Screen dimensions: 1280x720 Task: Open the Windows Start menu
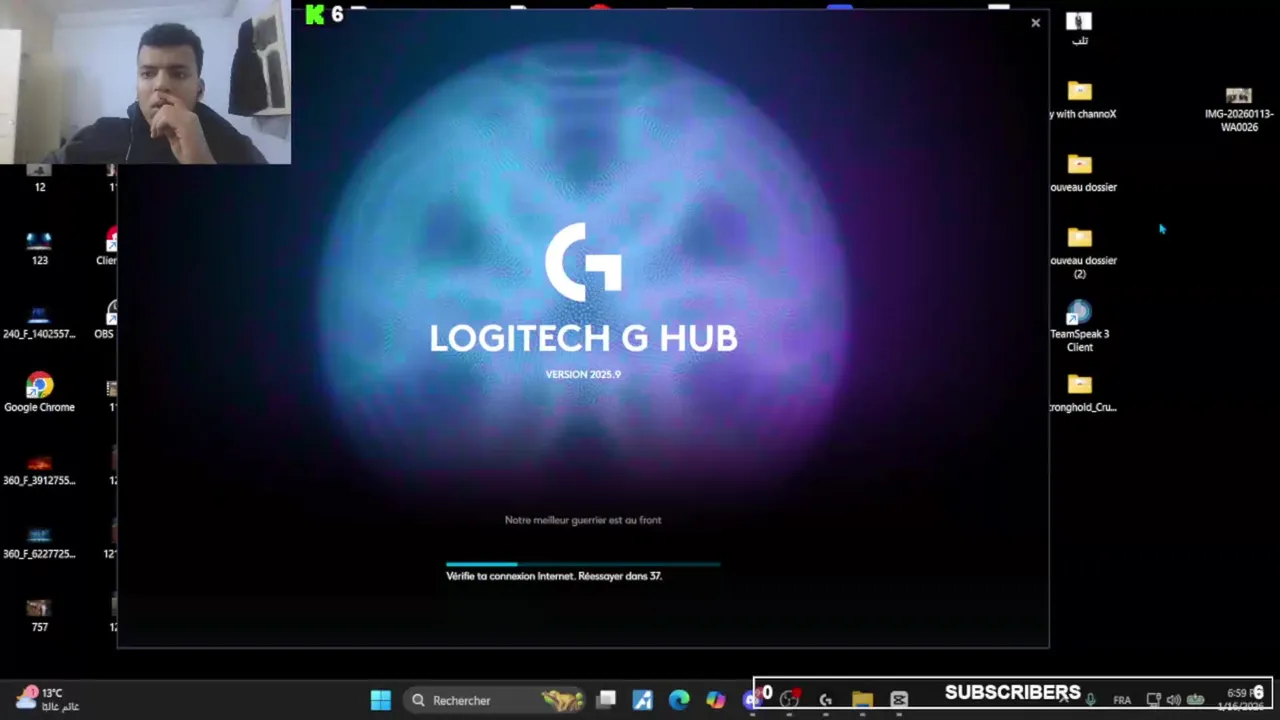pyautogui.click(x=381, y=700)
